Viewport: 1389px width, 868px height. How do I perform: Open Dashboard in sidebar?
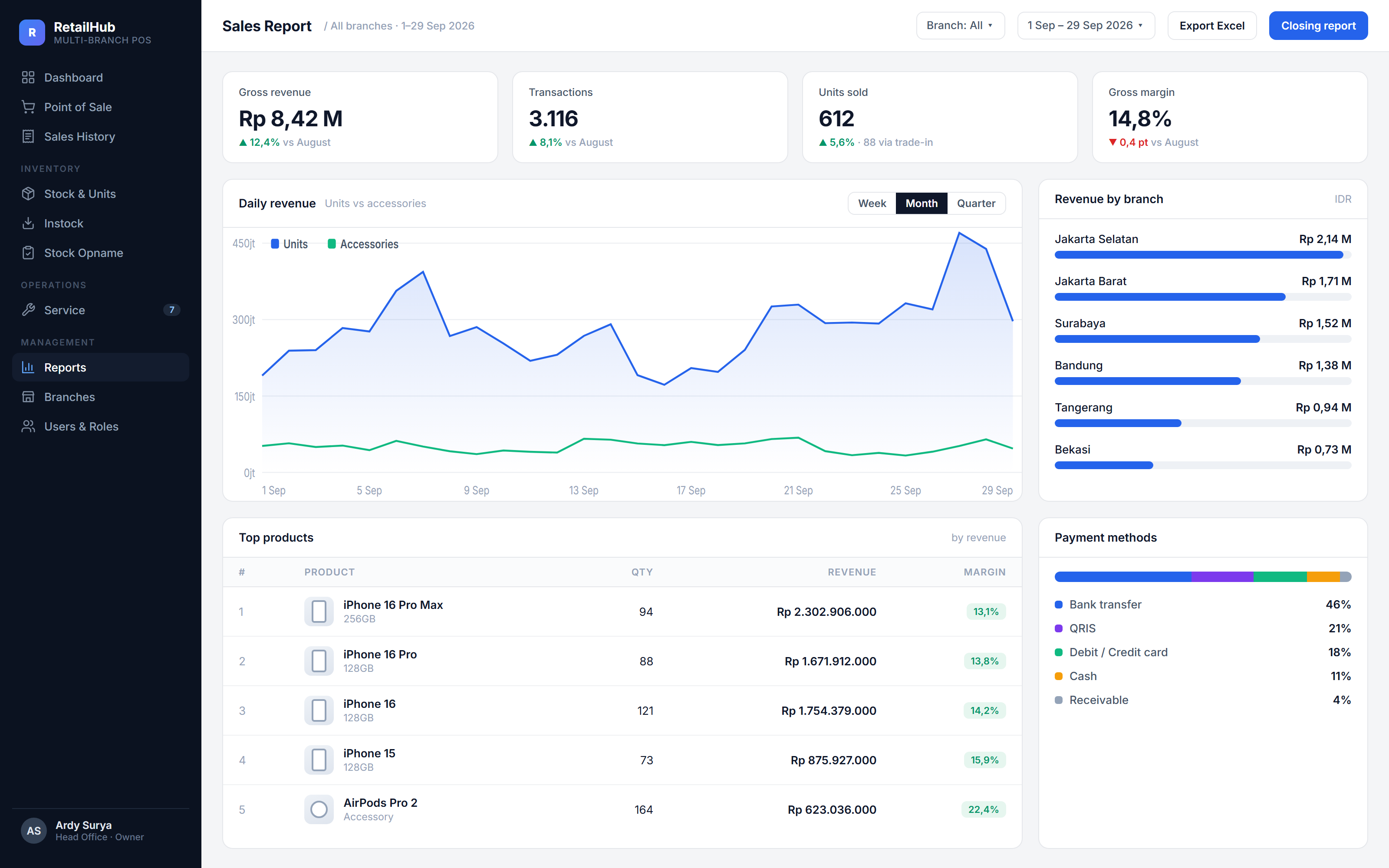(100, 78)
